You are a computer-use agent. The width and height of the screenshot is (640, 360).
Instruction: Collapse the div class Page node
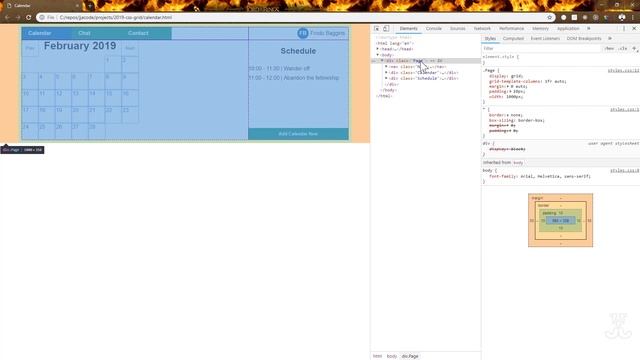pos(382,61)
